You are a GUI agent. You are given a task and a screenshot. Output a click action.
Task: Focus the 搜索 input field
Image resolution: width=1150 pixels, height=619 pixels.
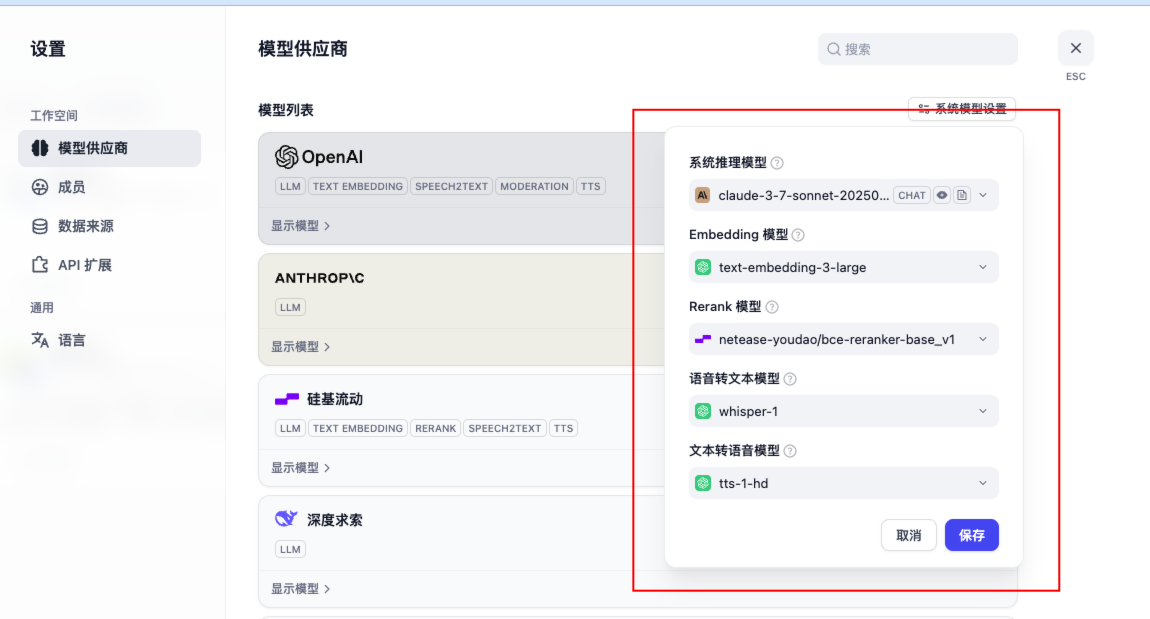point(918,49)
